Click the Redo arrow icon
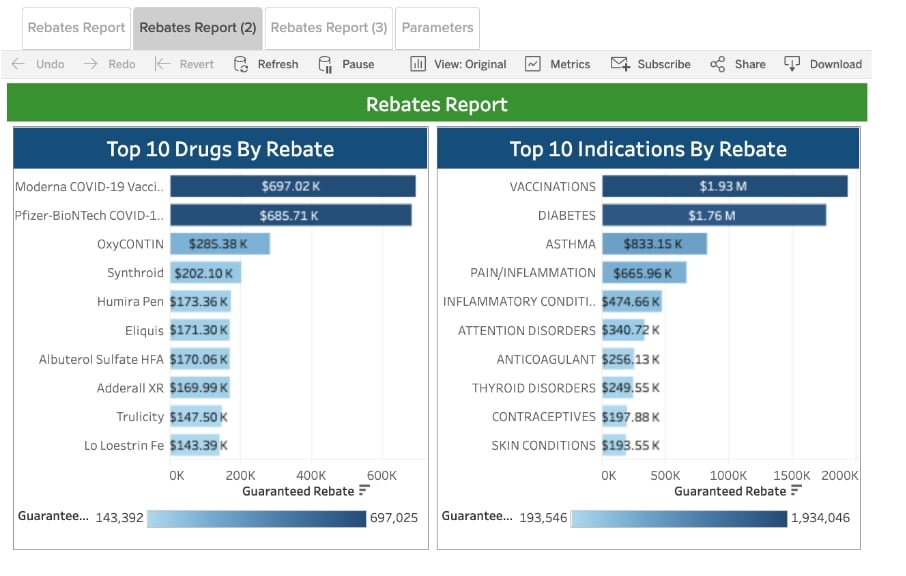906x576 pixels. (91, 64)
